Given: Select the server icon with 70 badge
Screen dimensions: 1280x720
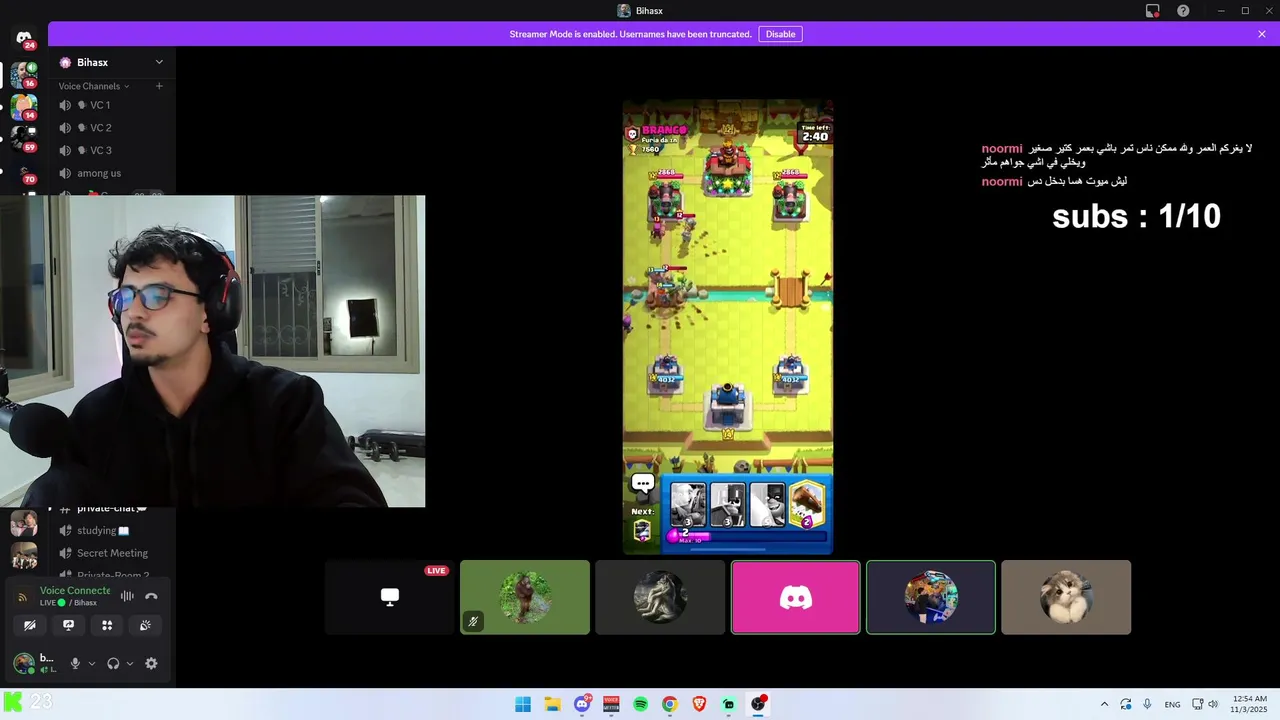Looking at the screenshot, I should [x=23, y=172].
